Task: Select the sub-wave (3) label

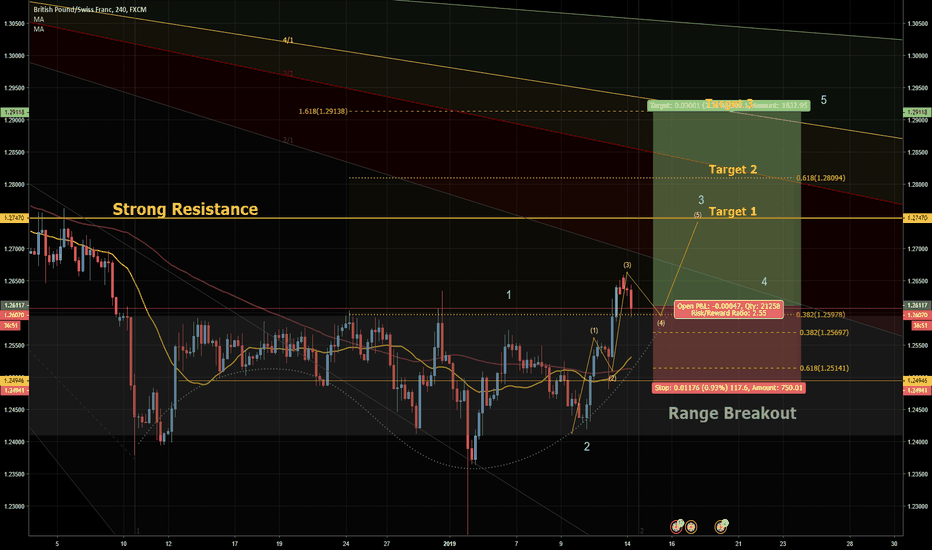Action: coord(627,265)
